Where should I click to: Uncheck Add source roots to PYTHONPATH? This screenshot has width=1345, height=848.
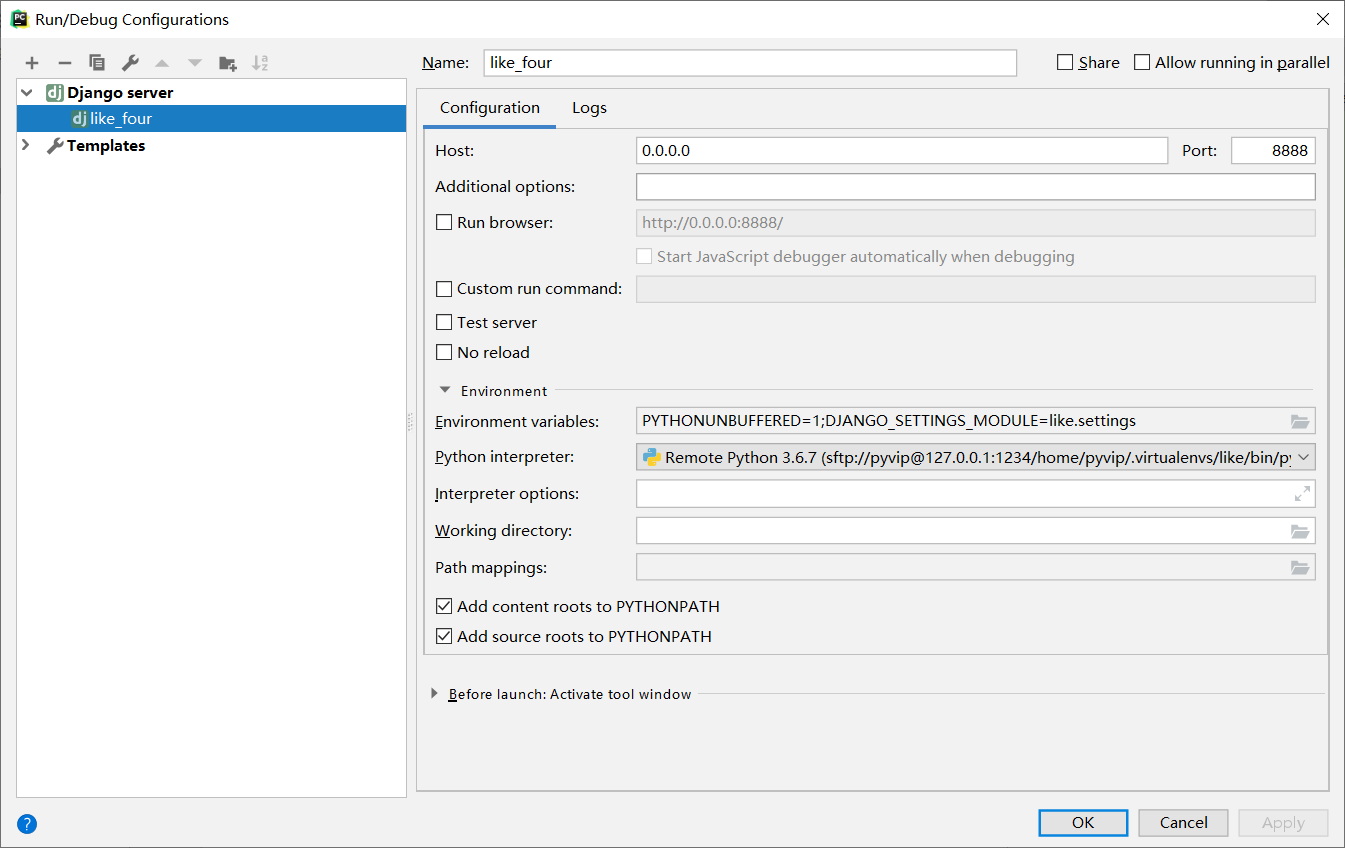coord(444,636)
